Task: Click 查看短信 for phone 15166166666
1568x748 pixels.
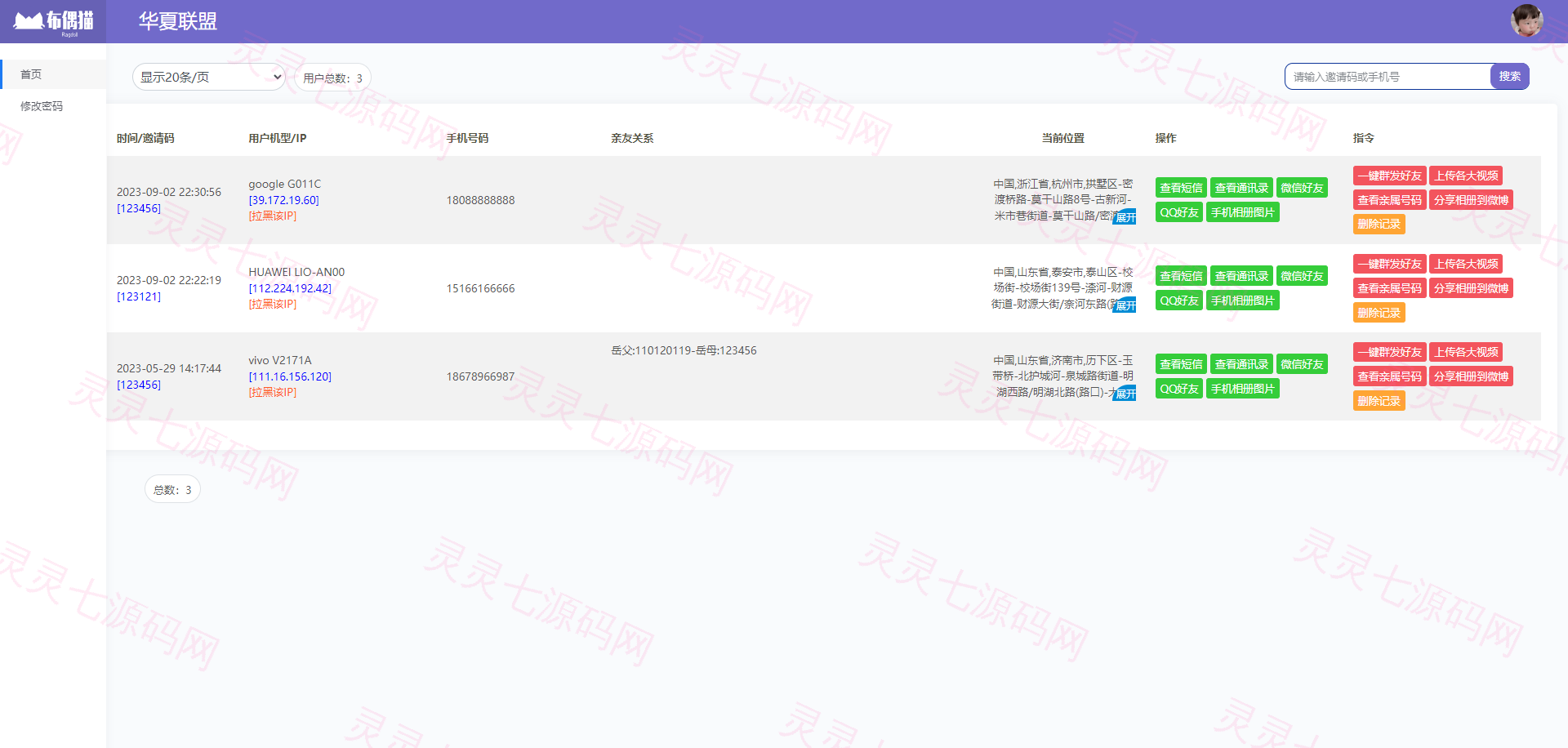Action: [x=1181, y=276]
